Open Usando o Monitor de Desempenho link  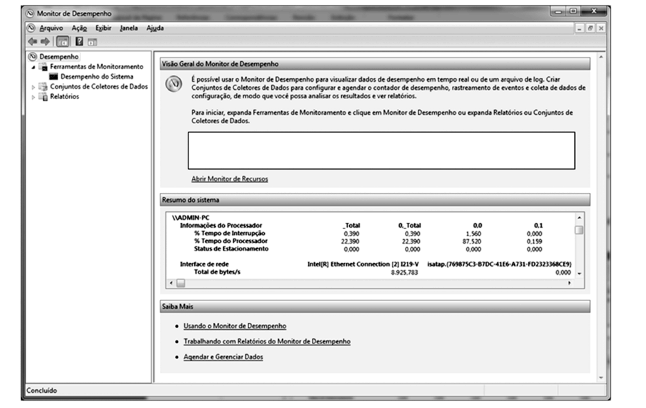[x=235, y=326]
